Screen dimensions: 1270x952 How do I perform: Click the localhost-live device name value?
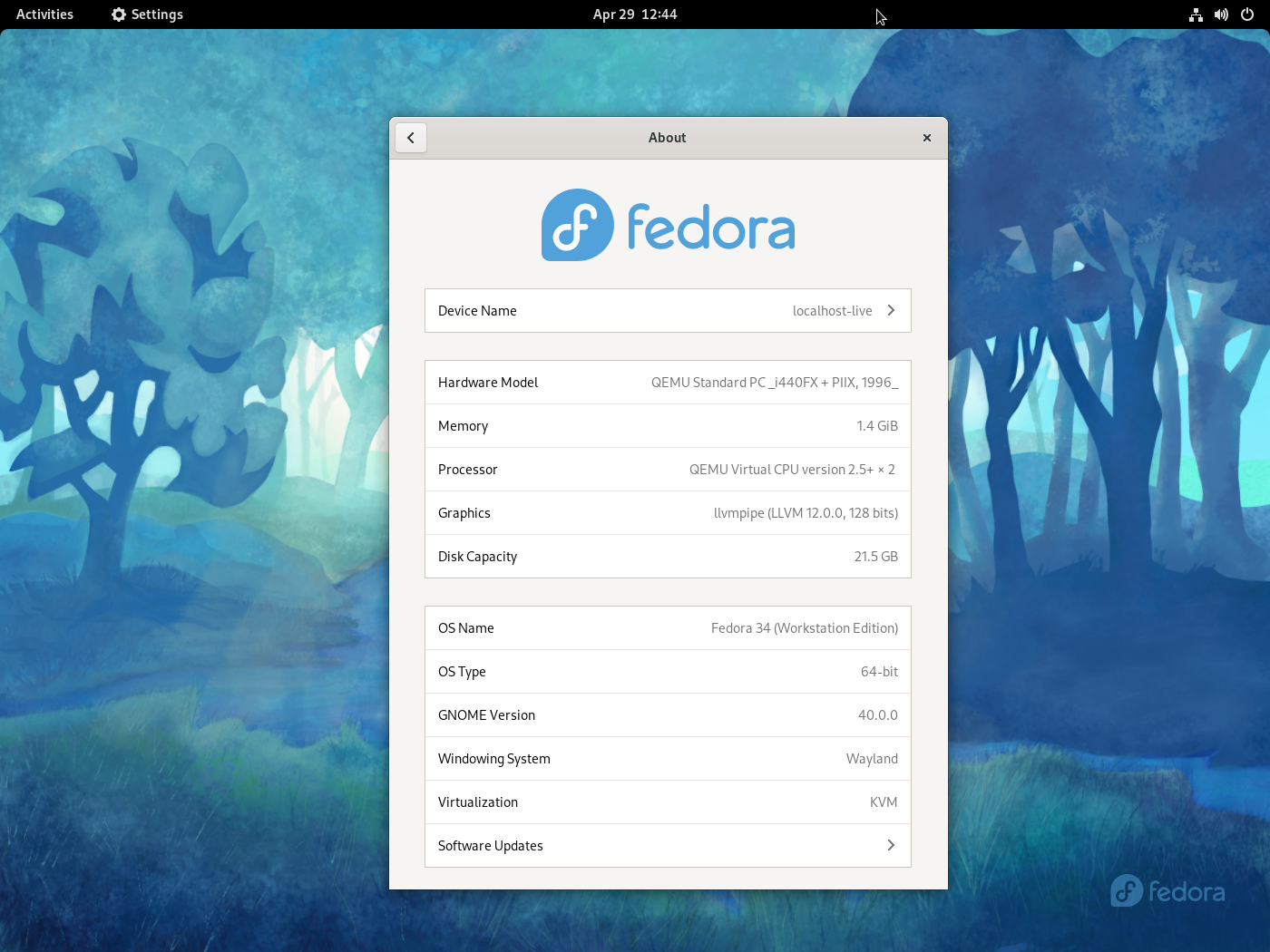coord(832,311)
